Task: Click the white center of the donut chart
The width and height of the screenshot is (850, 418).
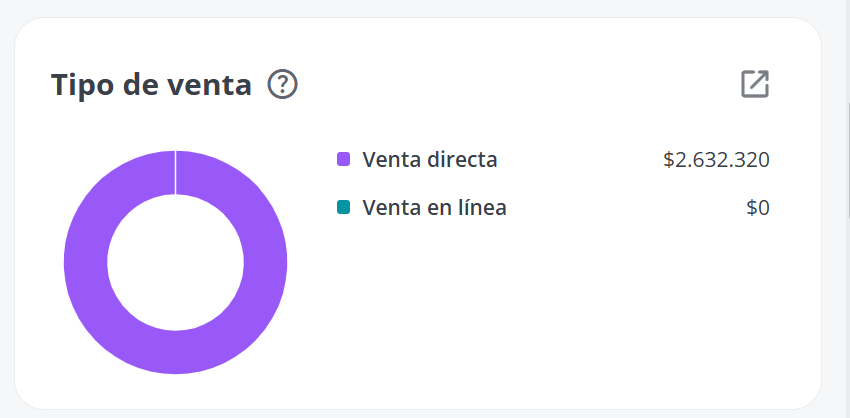Action: [175, 262]
